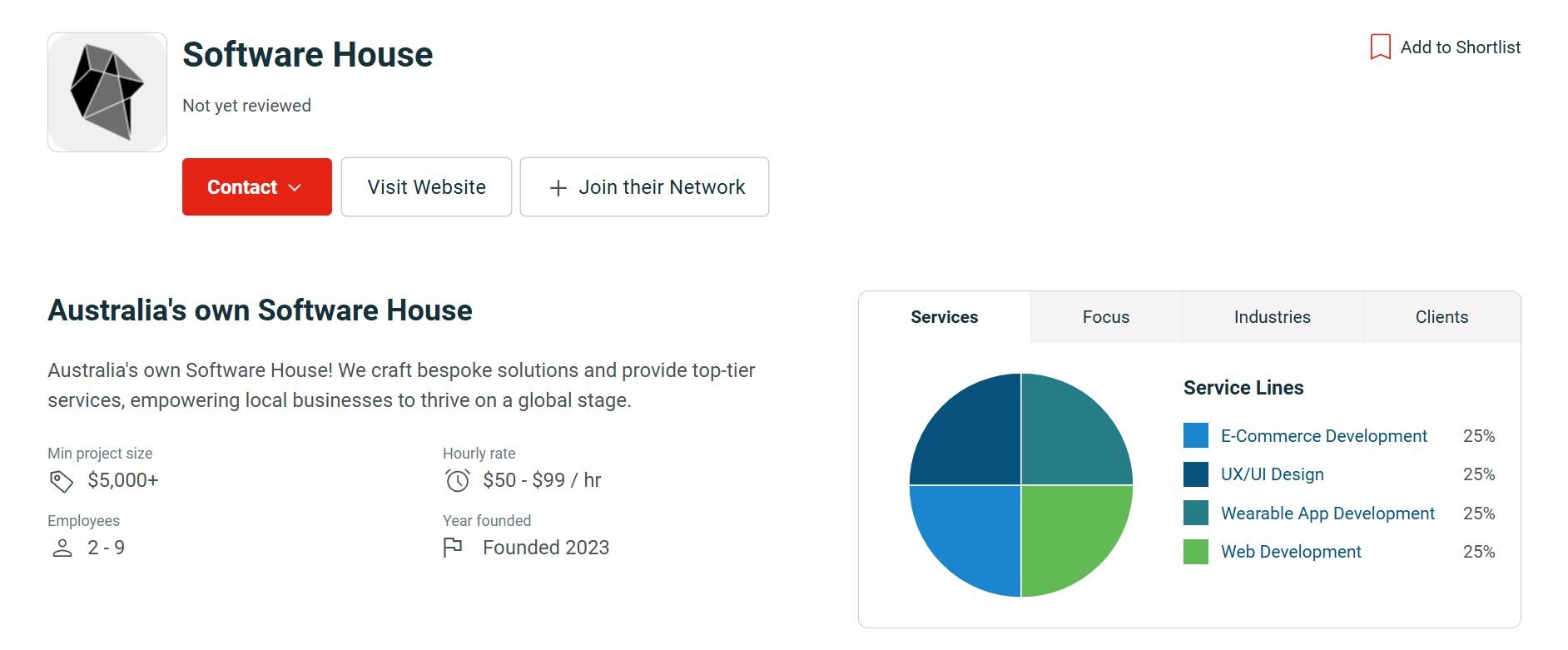This screenshot has height=650, width=1568.
Task: Open the Industries tab
Action: pos(1272,317)
